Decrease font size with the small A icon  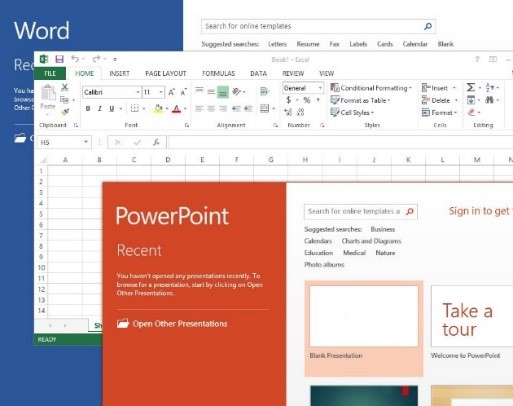point(183,92)
